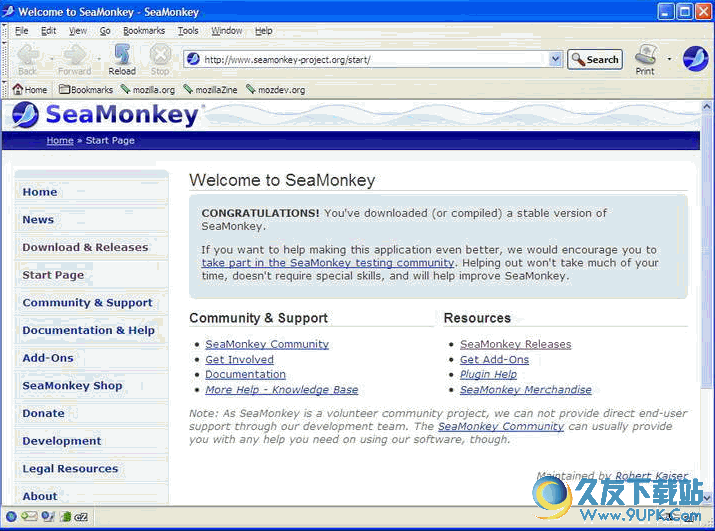Follow the Get Add-Ons link
The image size is (715, 531).
click(x=494, y=359)
